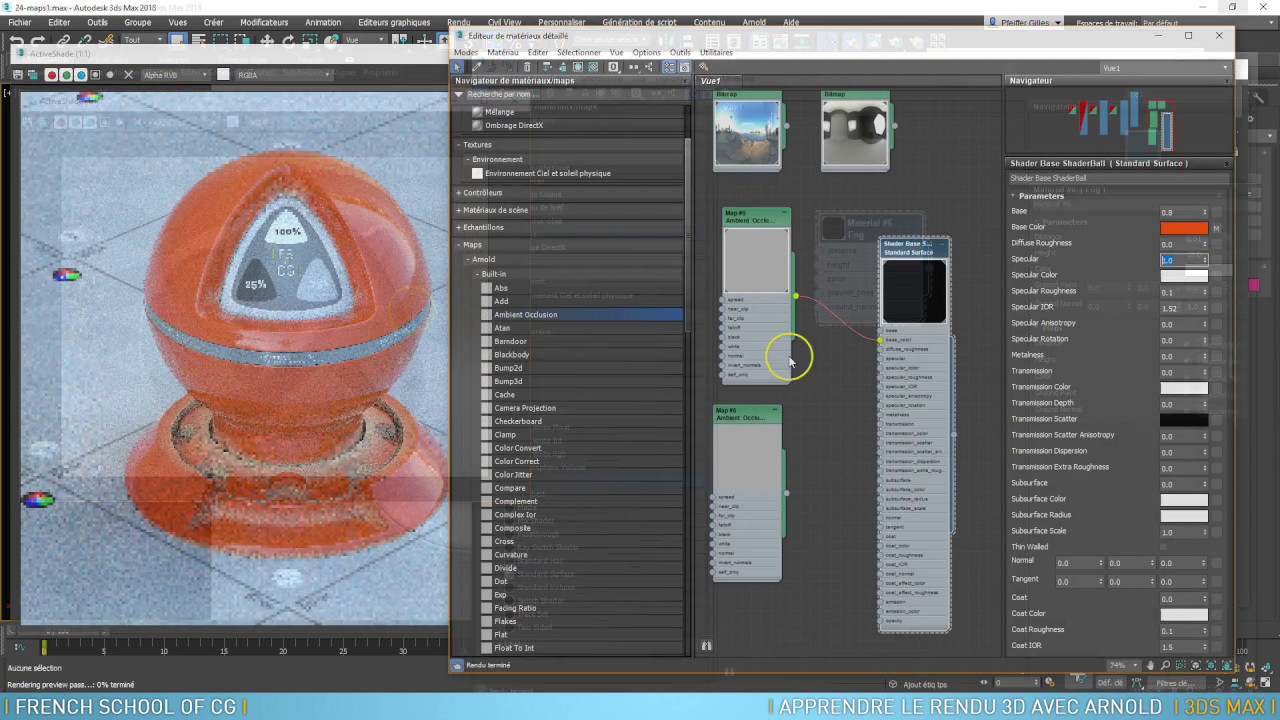Open the 74% zoom level dropdown
This screenshot has width=1280, height=720.
click(x=1124, y=665)
